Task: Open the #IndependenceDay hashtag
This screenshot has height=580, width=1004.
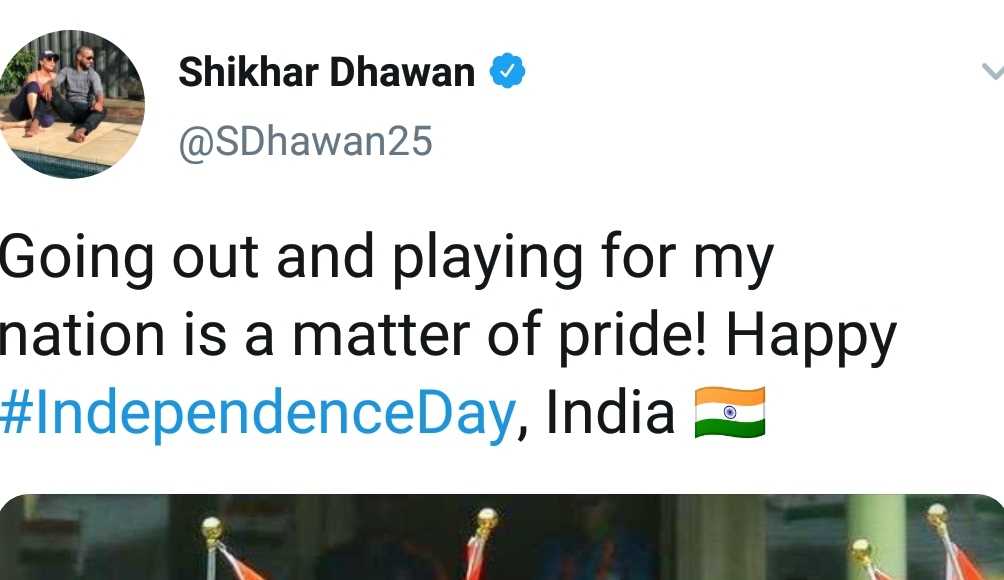Action: tap(257, 413)
